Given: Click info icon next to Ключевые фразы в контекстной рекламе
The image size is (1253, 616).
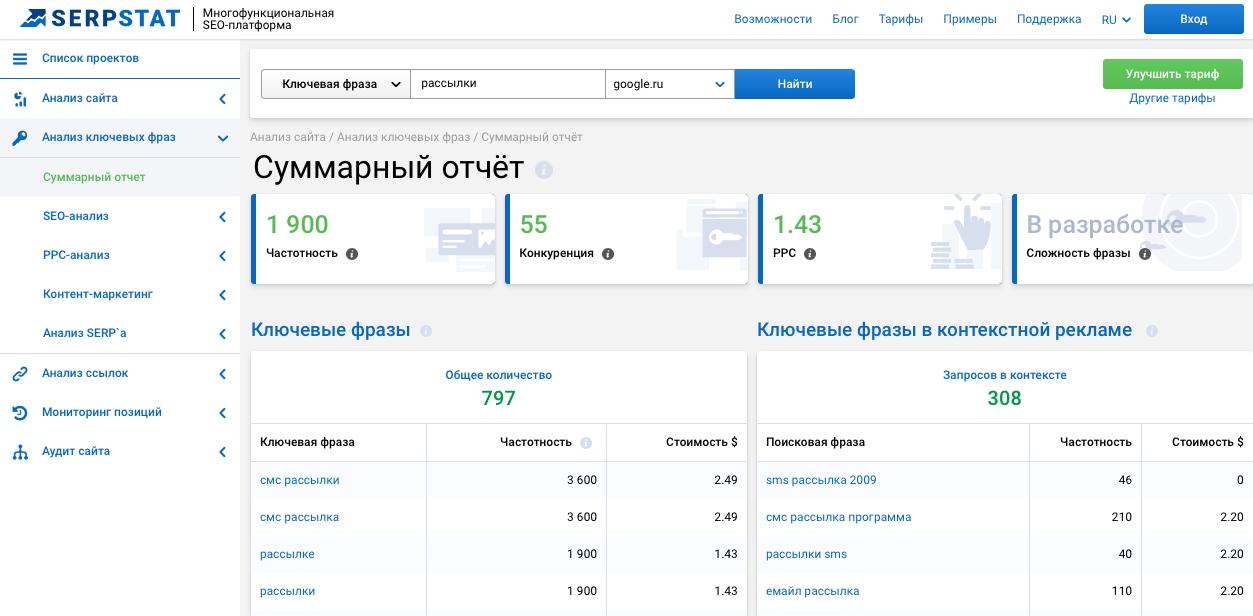Looking at the screenshot, I should [x=1152, y=331].
